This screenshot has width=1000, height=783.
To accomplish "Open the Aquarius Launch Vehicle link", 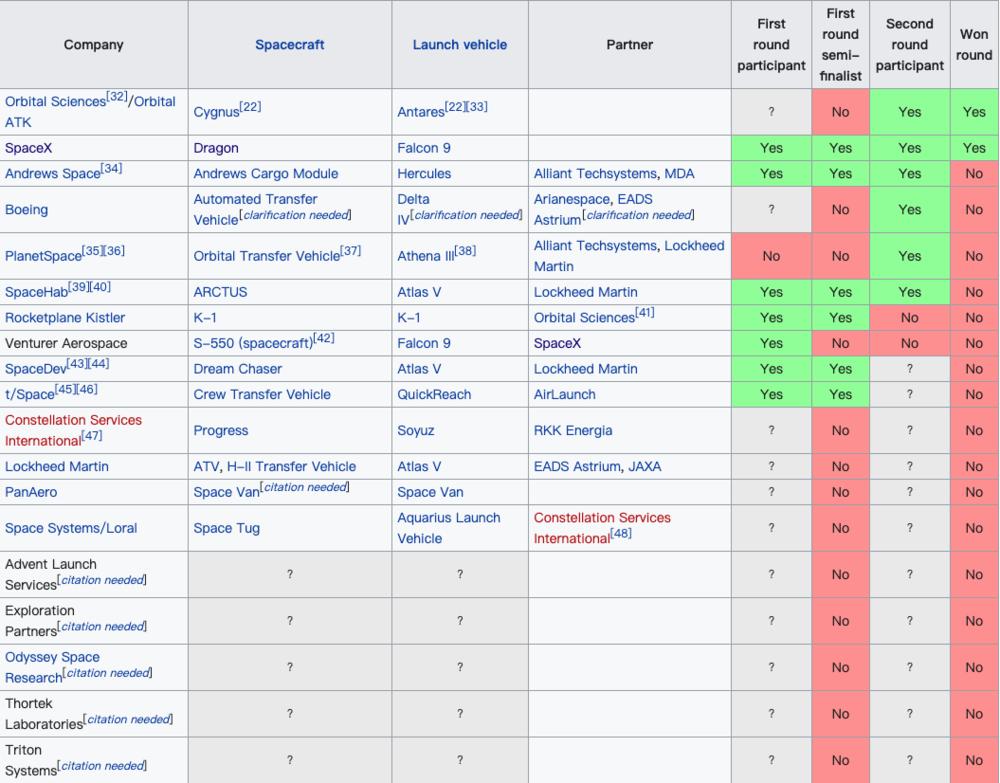I will click(448, 518).
